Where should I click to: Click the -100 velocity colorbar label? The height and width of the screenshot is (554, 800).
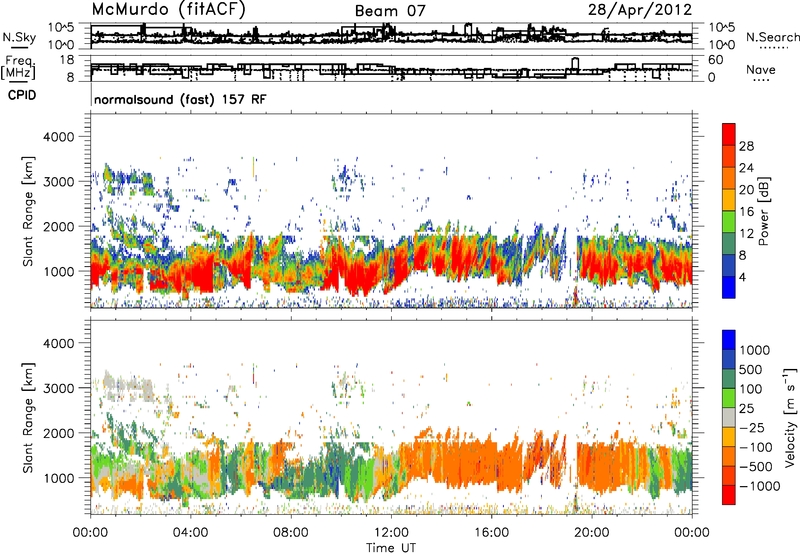[756, 447]
